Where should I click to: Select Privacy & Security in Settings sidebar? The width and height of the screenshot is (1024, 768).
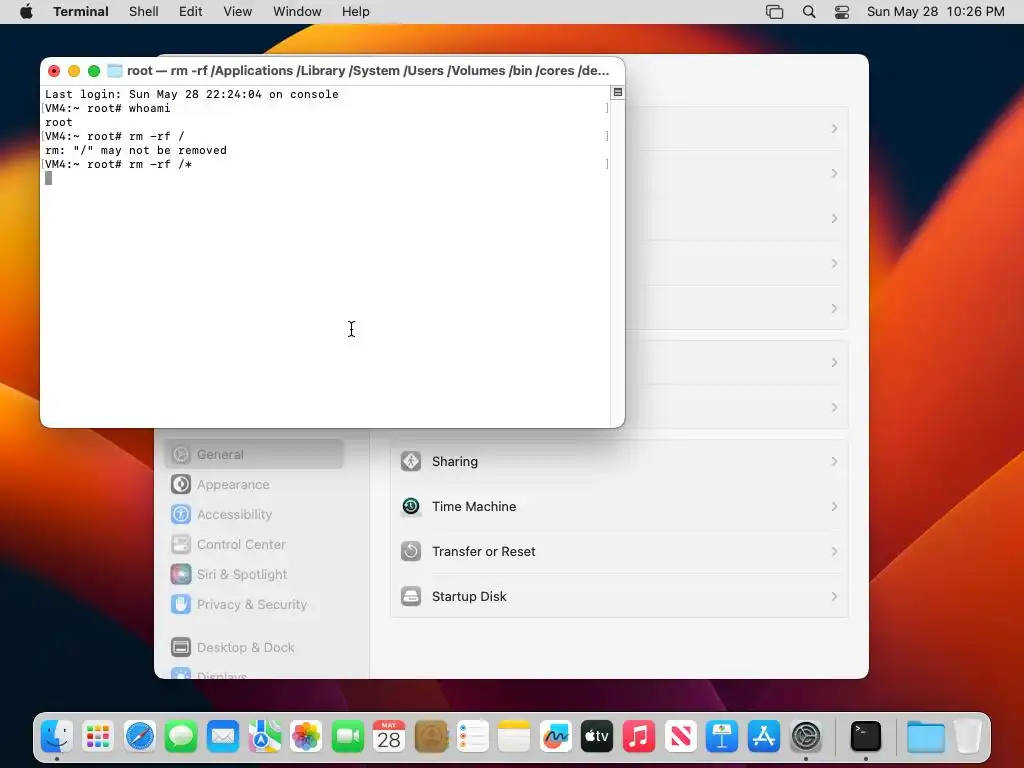click(x=254, y=605)
